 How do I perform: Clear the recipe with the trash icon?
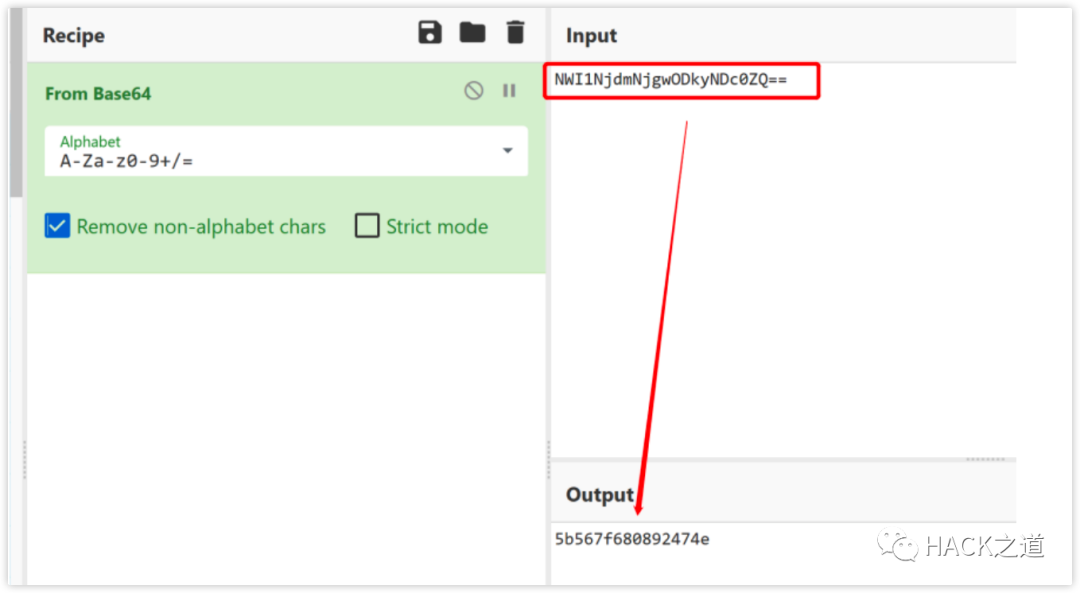pos(515,33)
